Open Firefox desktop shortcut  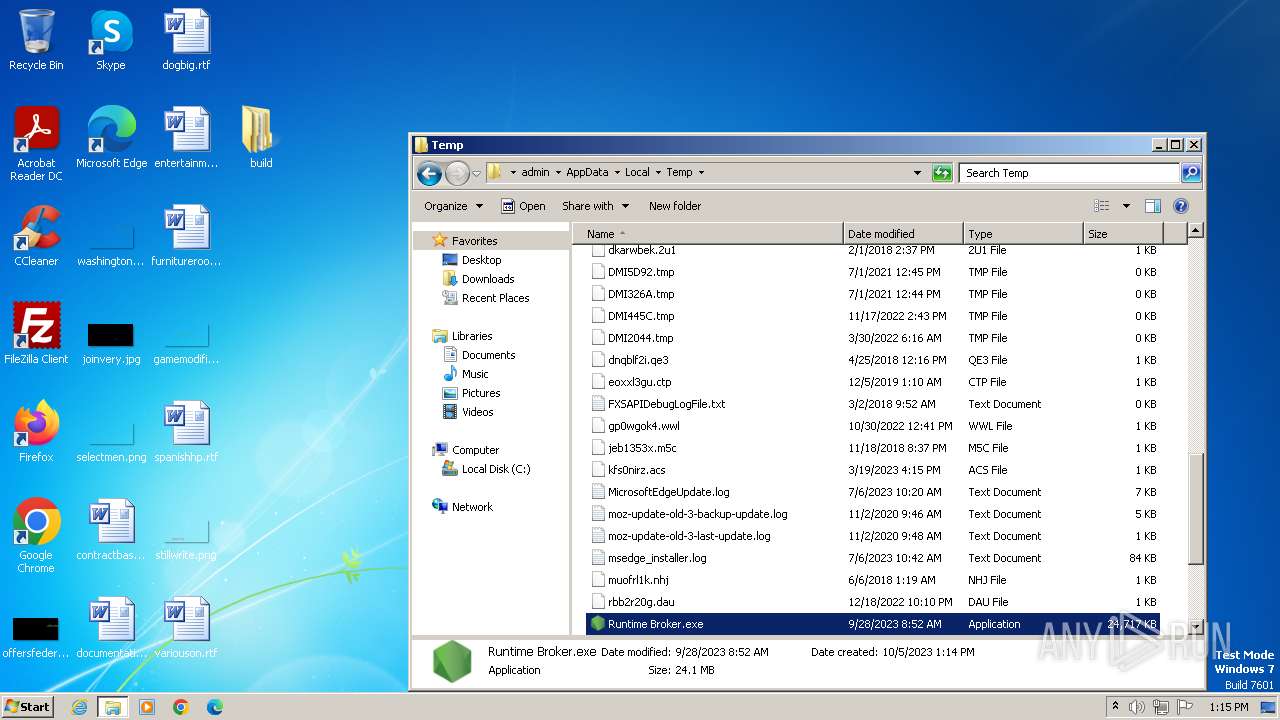pos(36,432)
